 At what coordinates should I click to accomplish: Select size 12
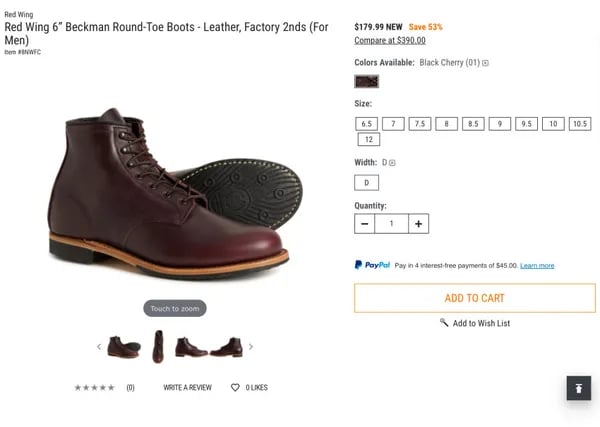[368, 139]
